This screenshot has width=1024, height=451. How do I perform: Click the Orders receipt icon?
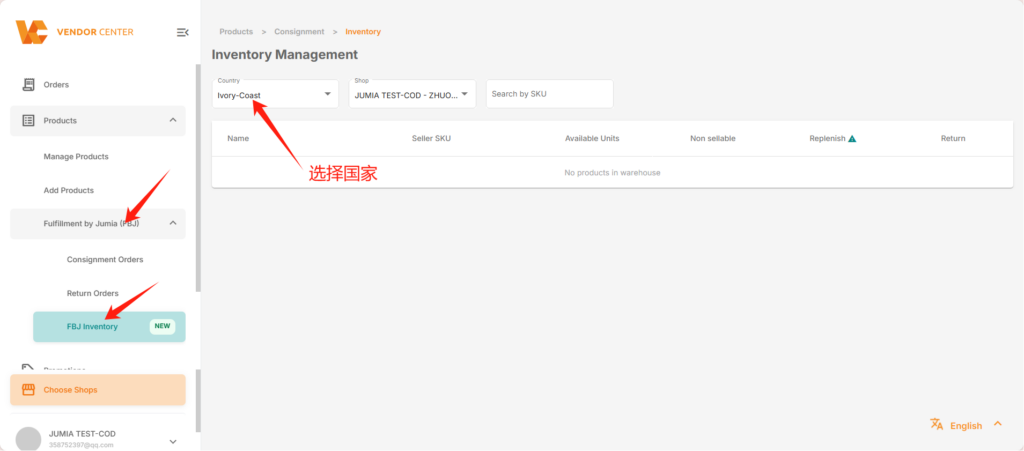pyautogui.click(x=28, y=85)
